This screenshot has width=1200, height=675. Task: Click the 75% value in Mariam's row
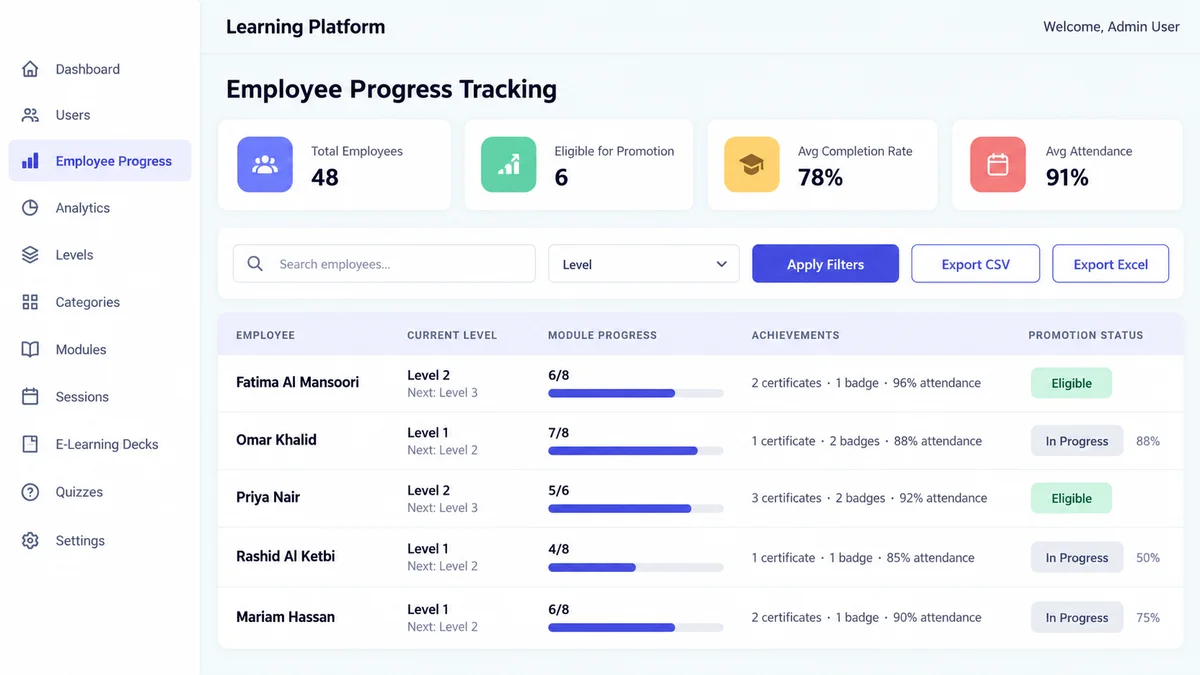coord(1148,618)
